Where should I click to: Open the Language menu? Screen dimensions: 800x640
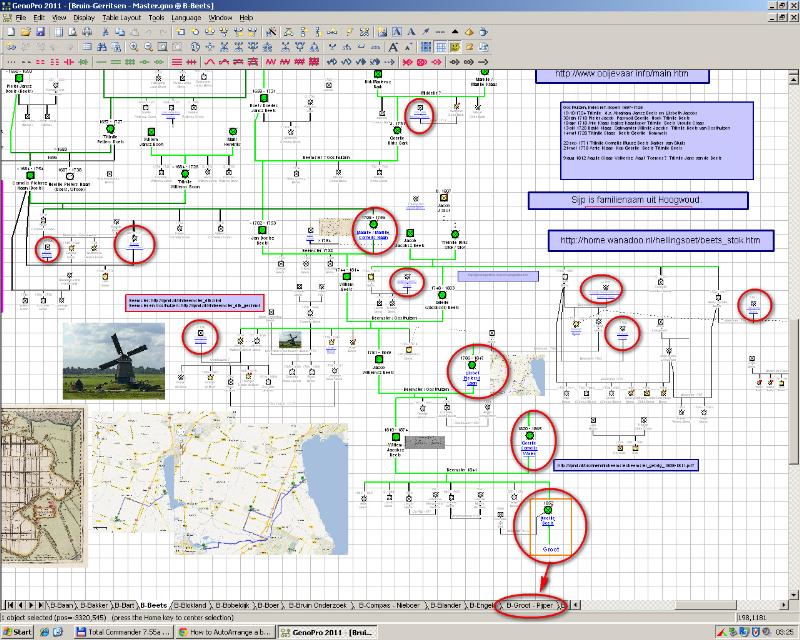(187, 18)
